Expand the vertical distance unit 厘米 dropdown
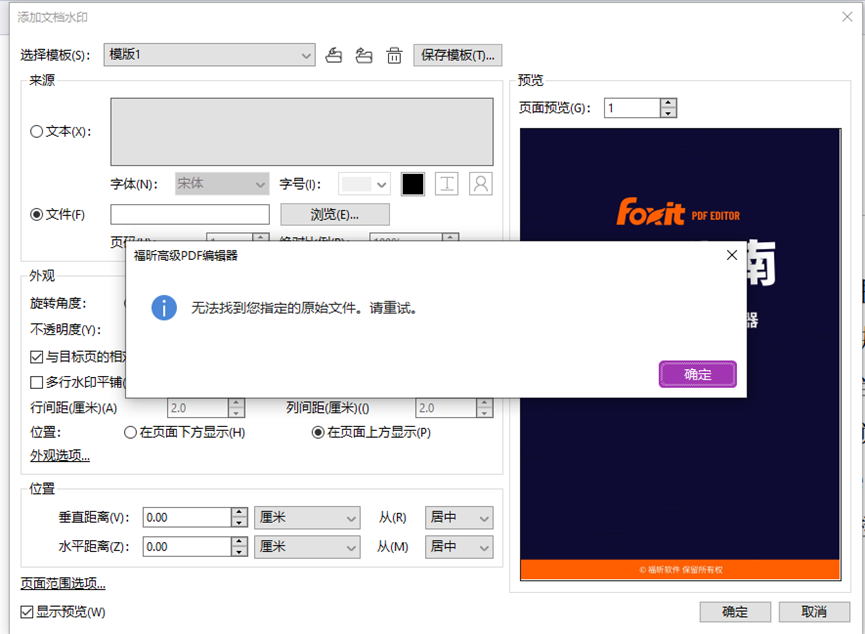 click(307, 517)
